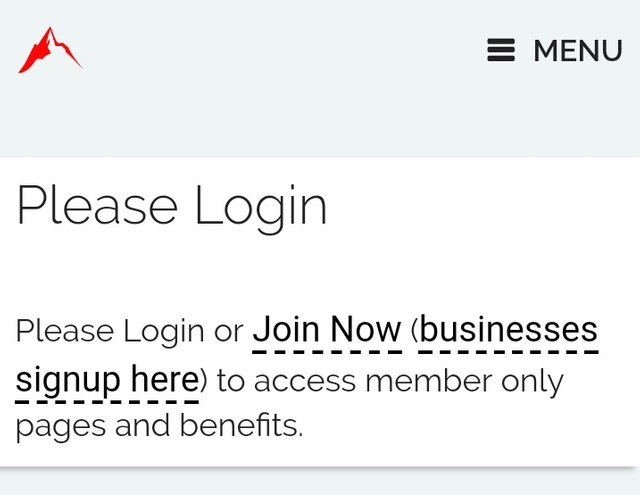Follow the Join Now link
Viewport: 640px width, 495px height.
point(327,330)
